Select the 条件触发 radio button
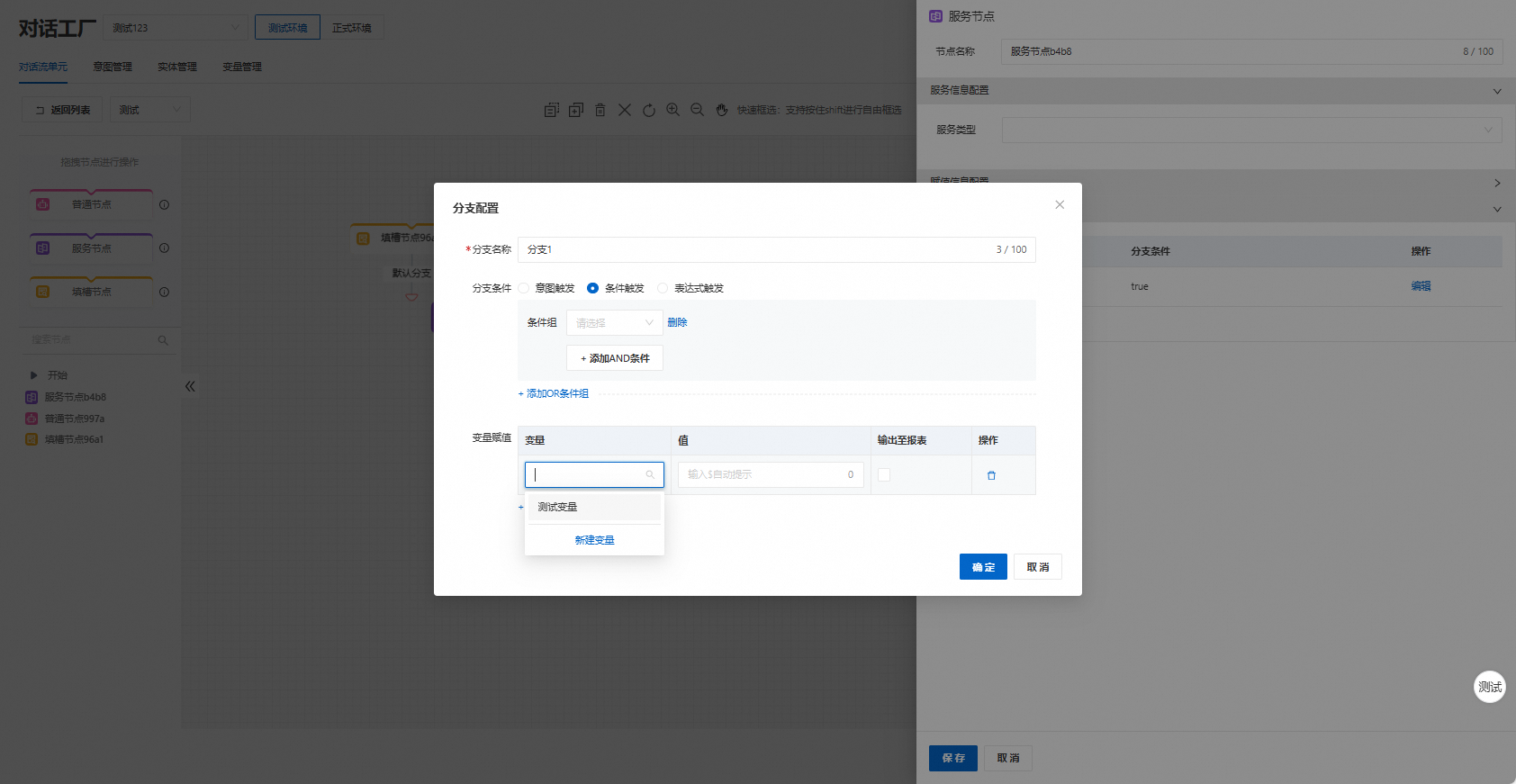Viewport: 1516px width, 784px height. (x=592, y=288)
